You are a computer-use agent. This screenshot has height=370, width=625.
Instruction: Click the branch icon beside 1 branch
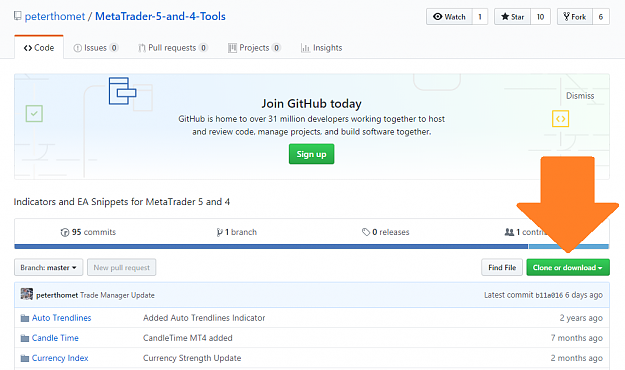(x=219, y=232)
